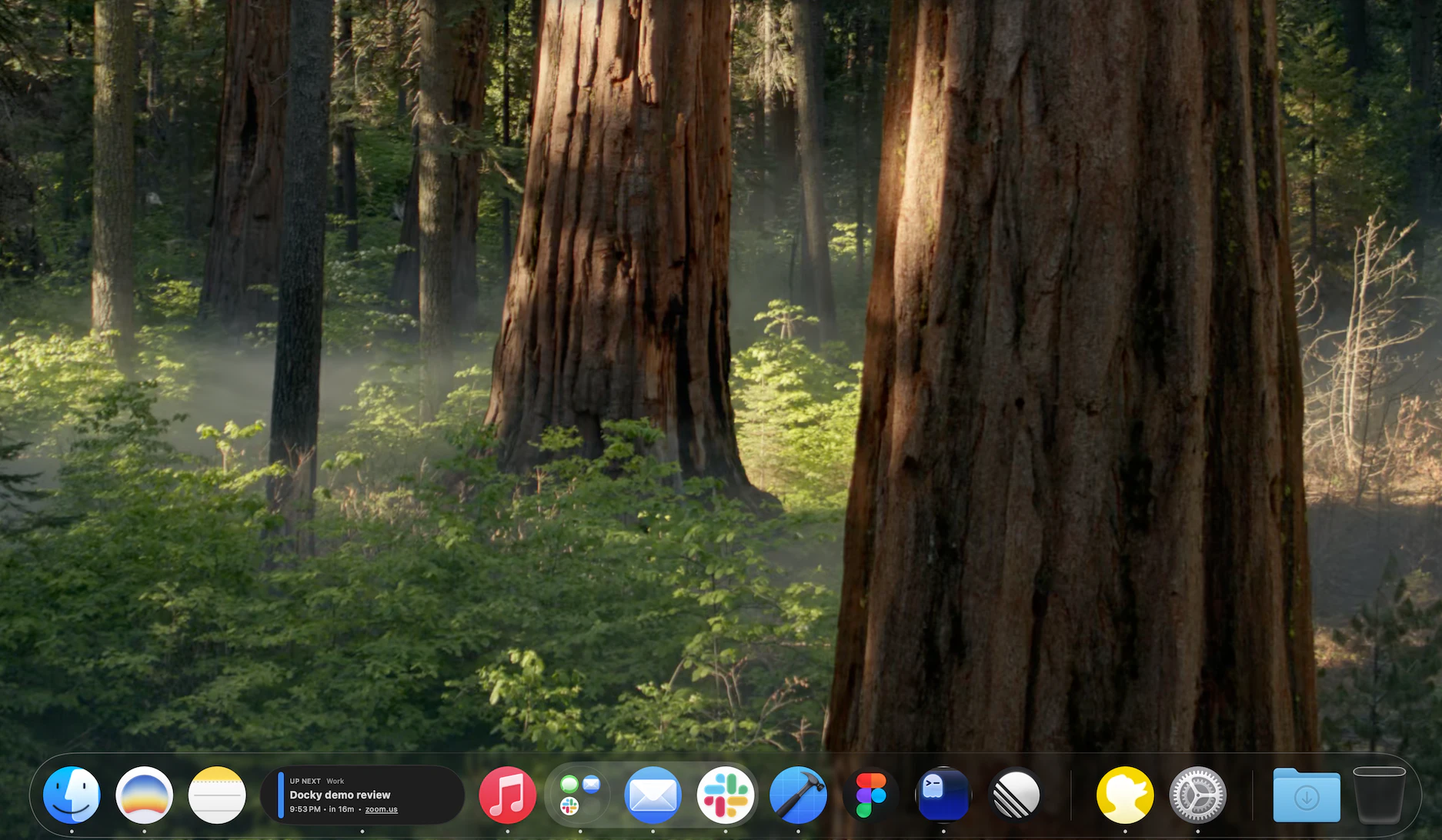Open the black-and-white striped app
The width and height of the screenshot is (1442, 840).
1015,795
